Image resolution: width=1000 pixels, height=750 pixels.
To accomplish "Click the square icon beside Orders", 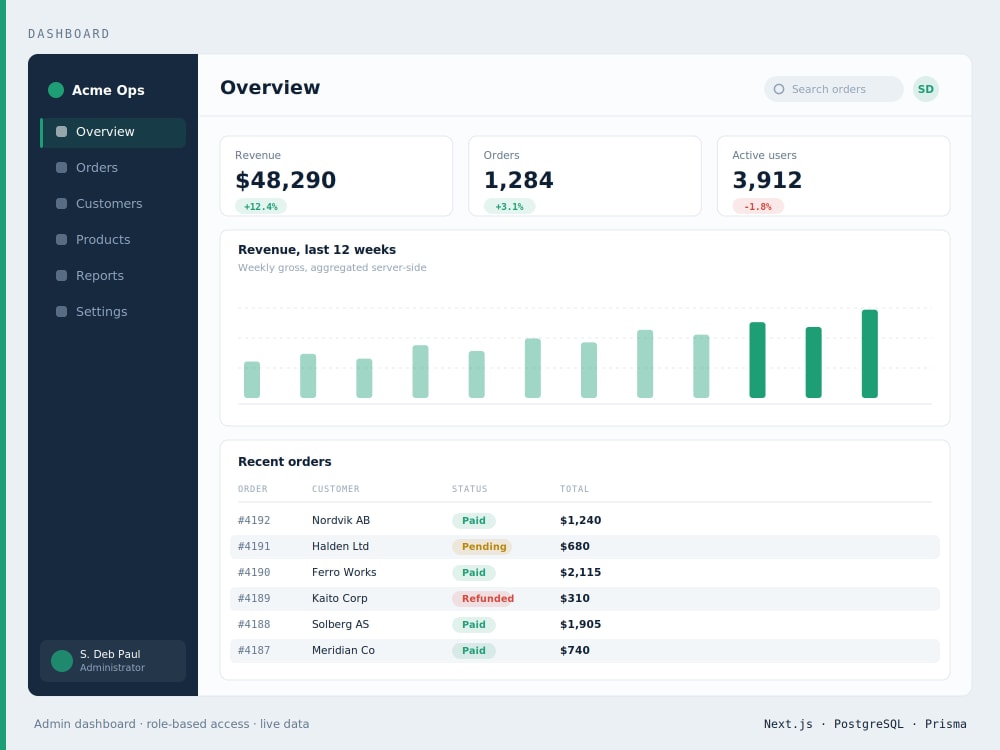I will 61,168.
